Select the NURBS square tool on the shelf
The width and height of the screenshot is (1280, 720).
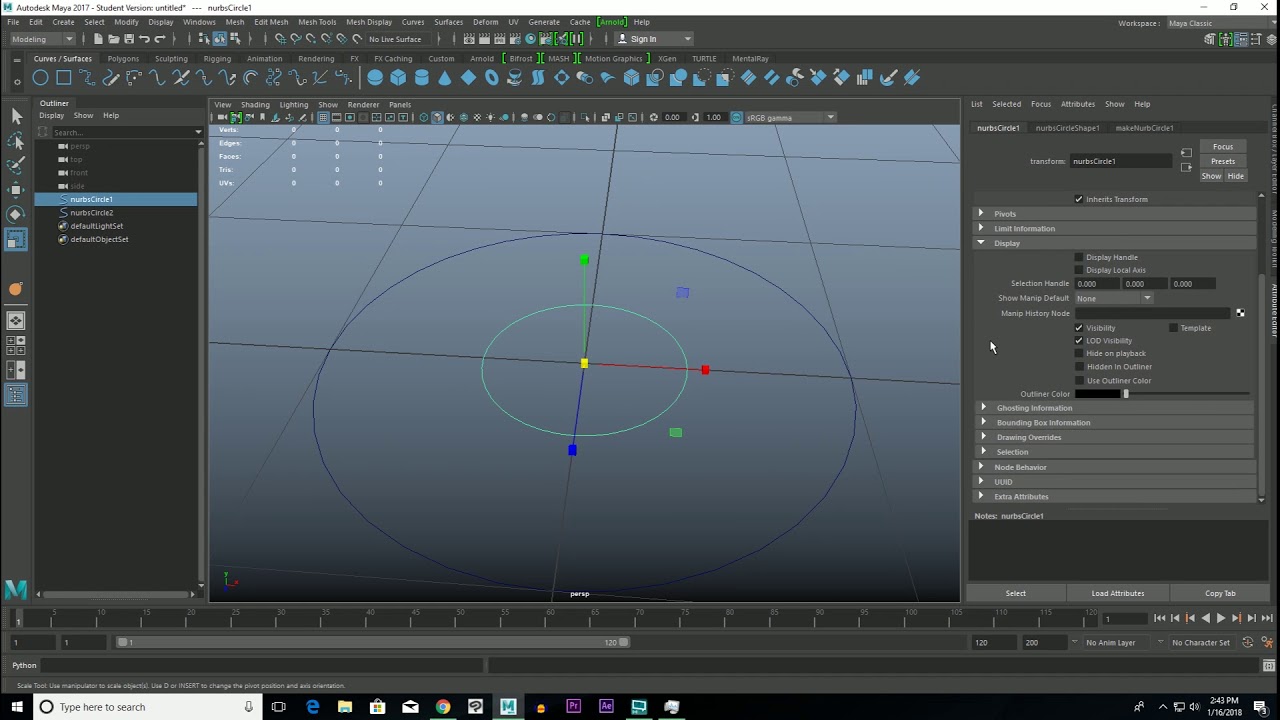(x=63, y=78)
